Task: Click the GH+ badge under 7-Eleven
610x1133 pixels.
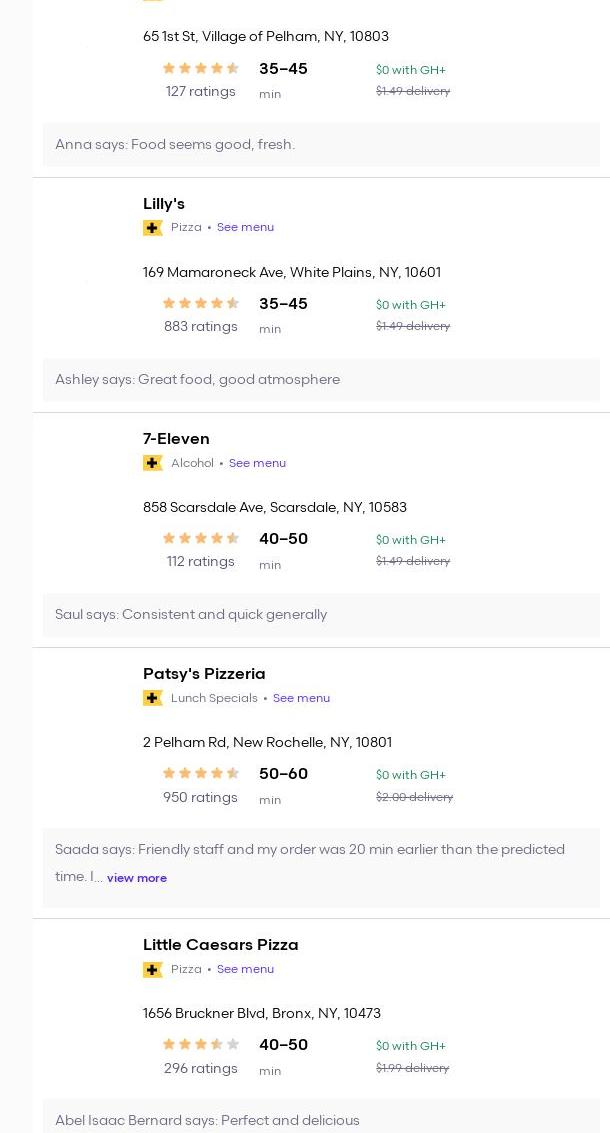Action: pyautogui.click(x=153, y=463)
